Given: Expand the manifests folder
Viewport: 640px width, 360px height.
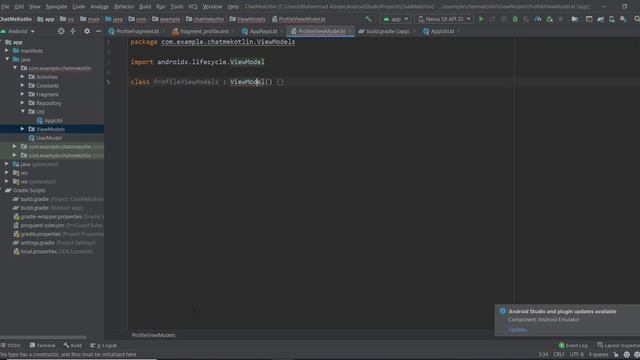Looking at the screenshot, I should 7,51.
